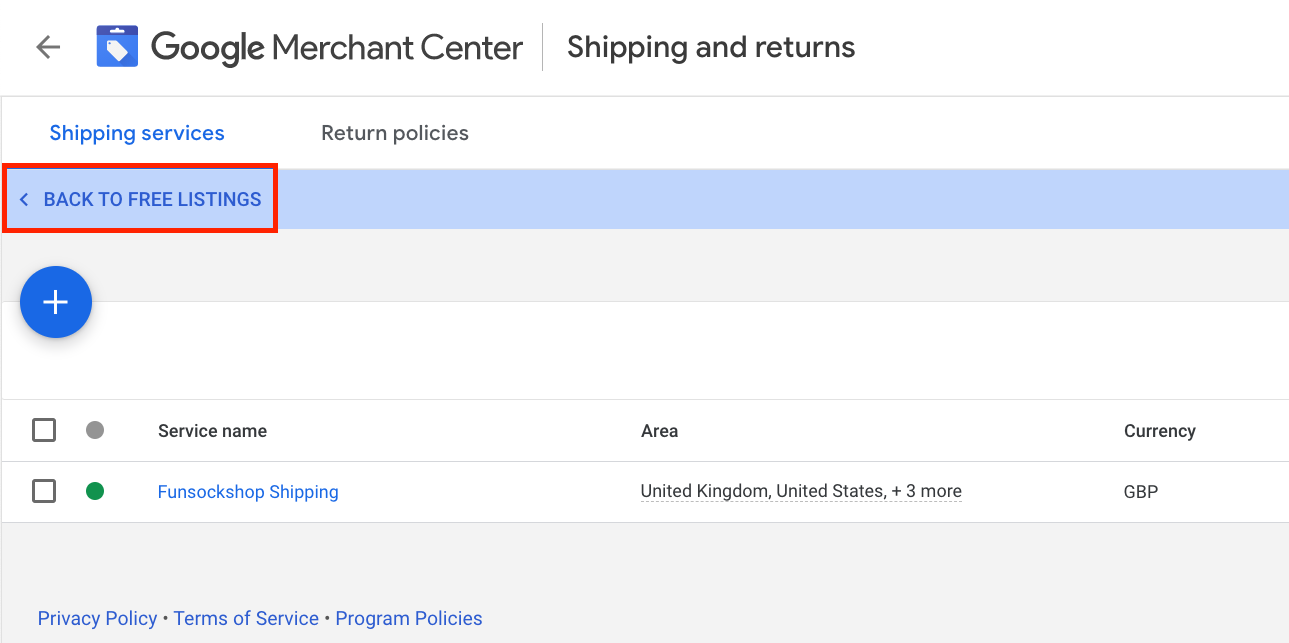1289x643 pixels.
Task: Open the Privacy Policy link
Action: click(x=97, y=619)
